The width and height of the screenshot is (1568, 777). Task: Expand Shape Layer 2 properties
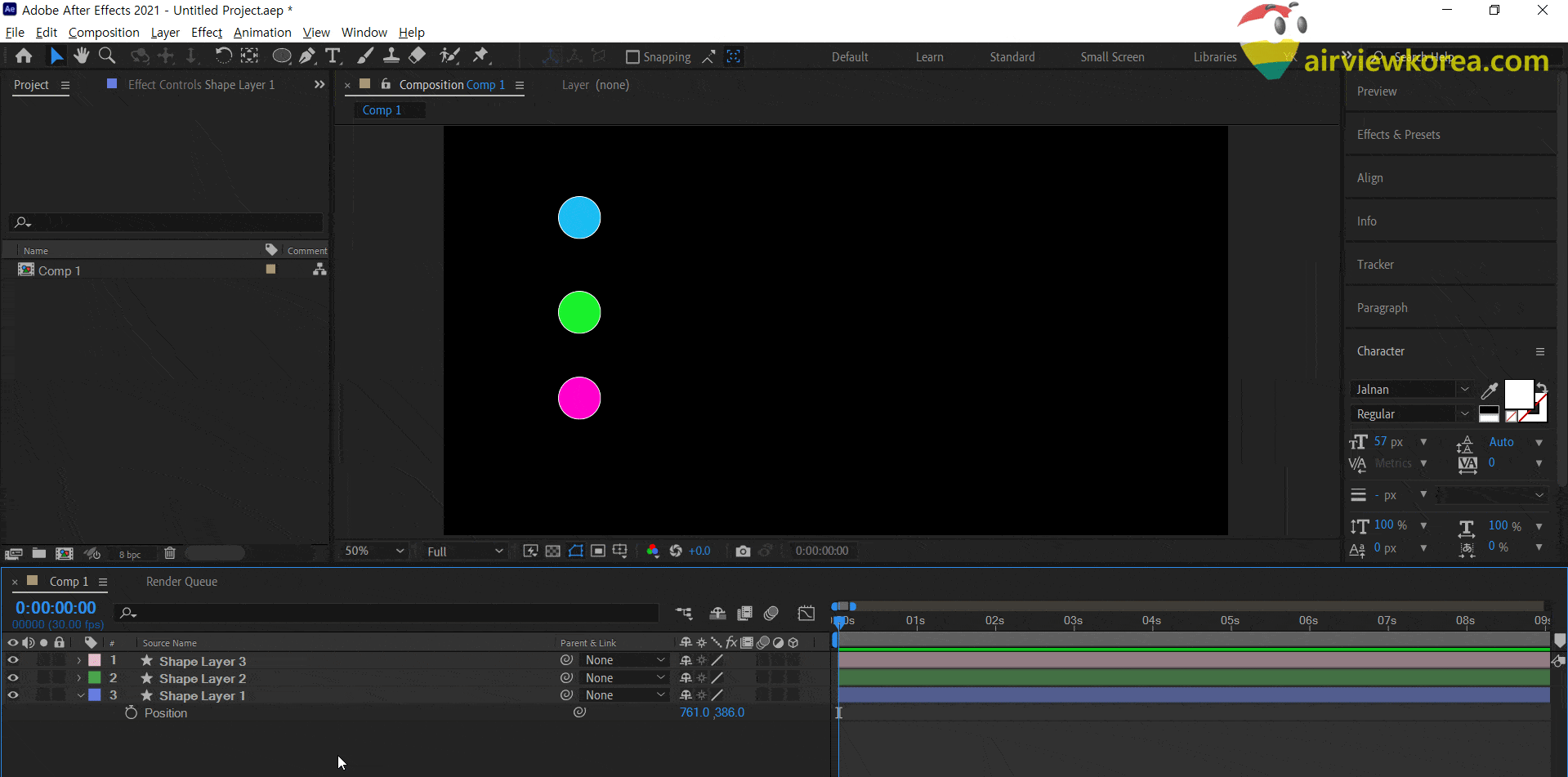pyautogui.click(x=79, y=678)
